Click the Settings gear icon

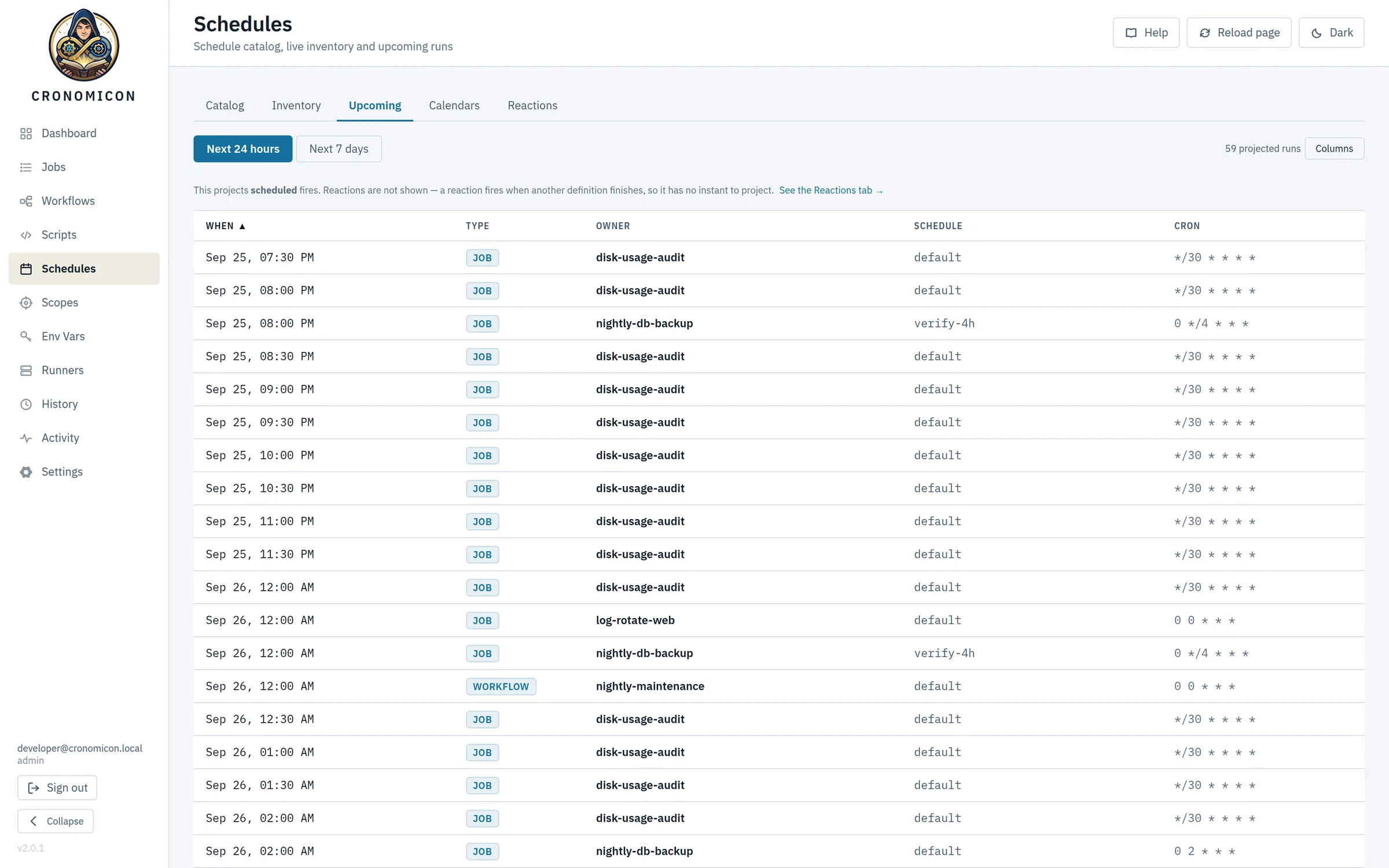[x=26, y=472]
